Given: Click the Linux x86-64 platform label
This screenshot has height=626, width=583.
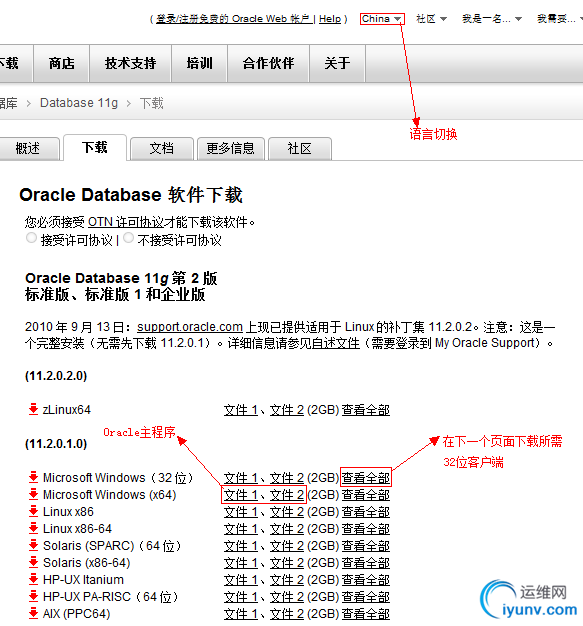Looking at the screenshot, I should click(x=77, y=529).
